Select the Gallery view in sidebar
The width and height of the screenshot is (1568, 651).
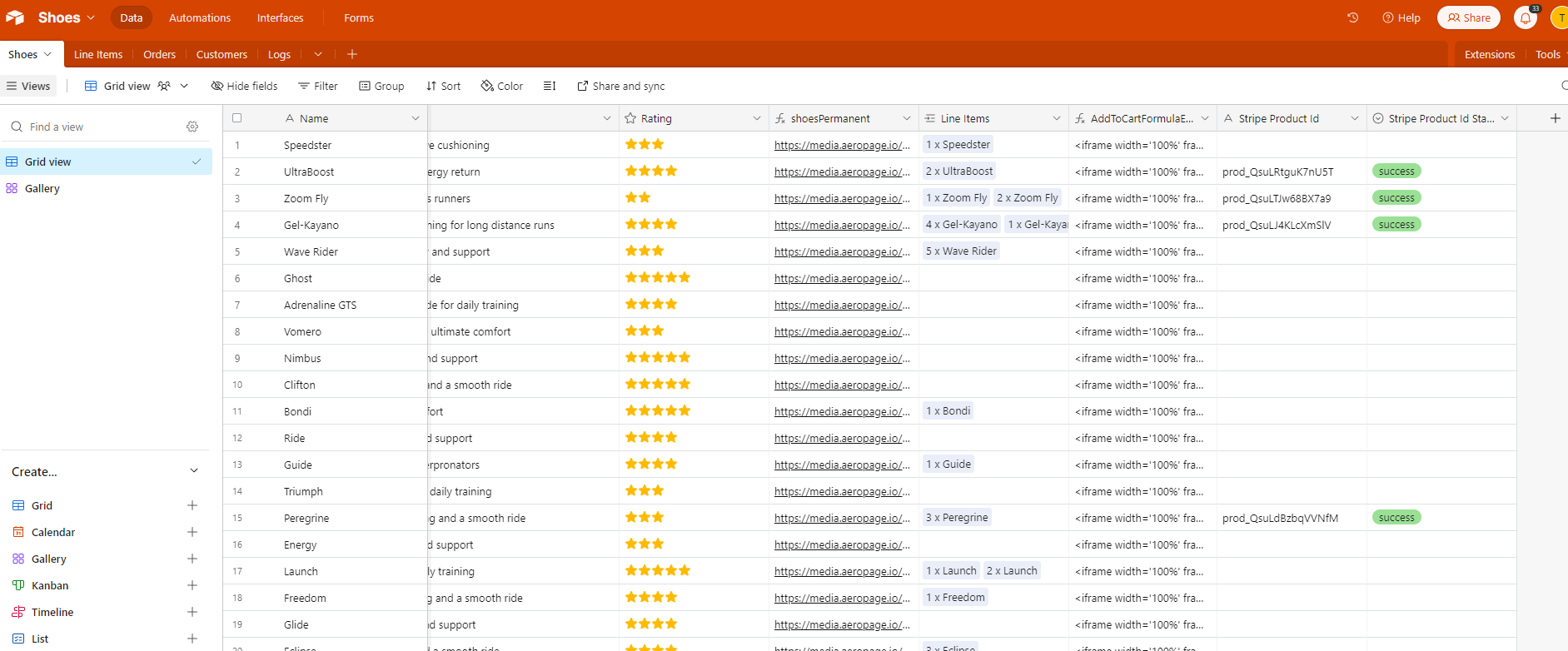[107, 188]
